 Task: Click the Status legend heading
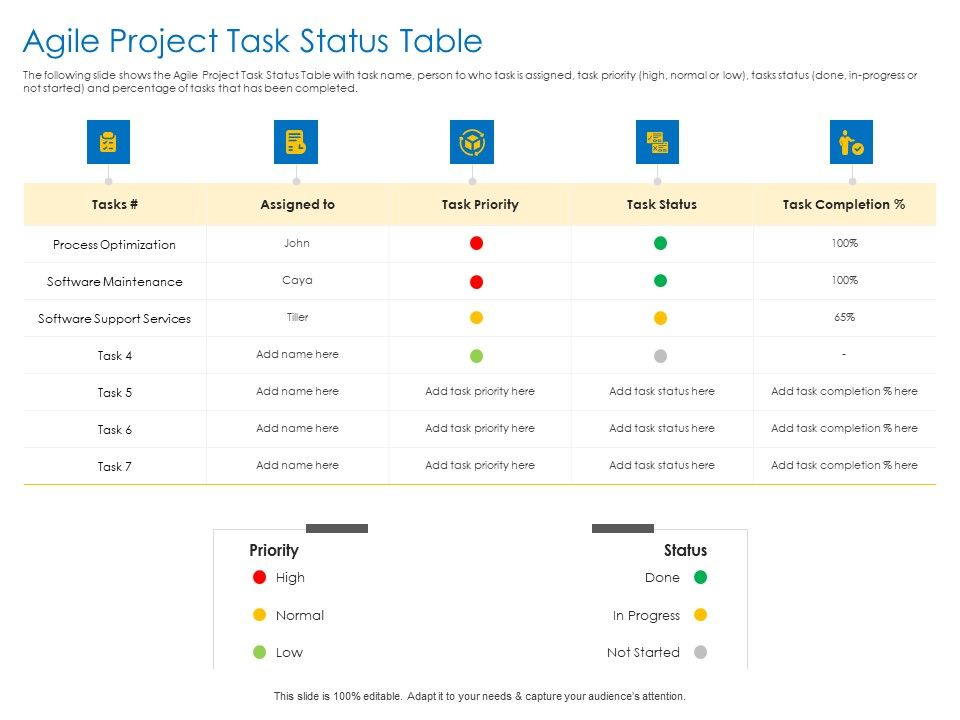point(685,550)
